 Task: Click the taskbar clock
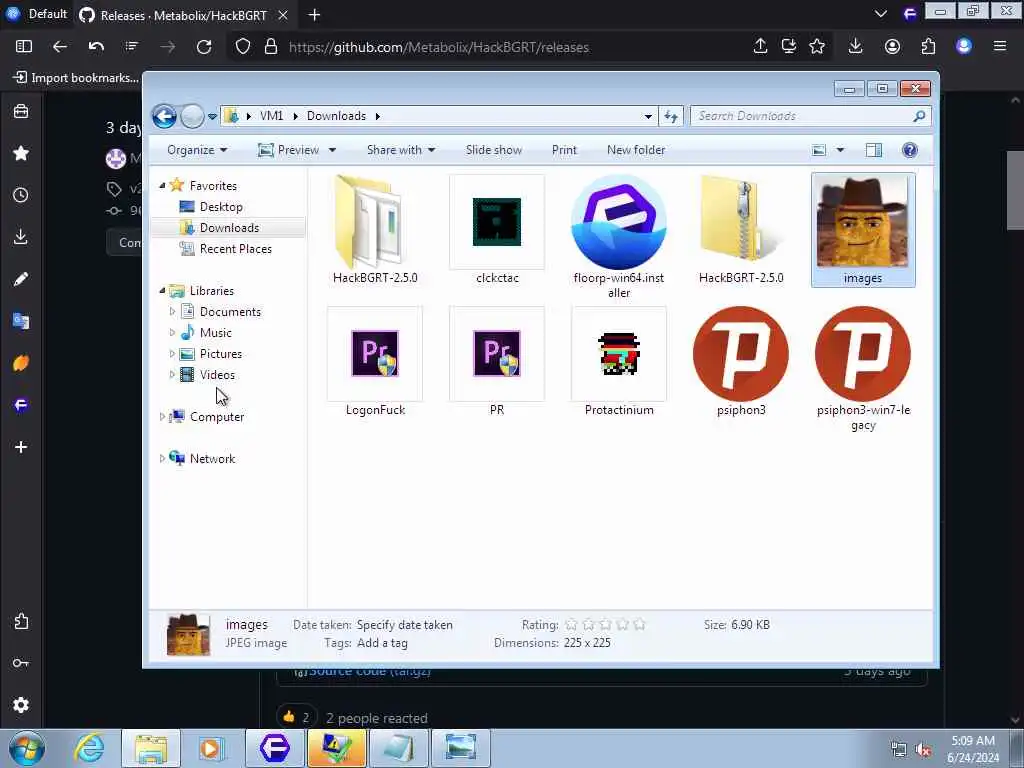972,748
